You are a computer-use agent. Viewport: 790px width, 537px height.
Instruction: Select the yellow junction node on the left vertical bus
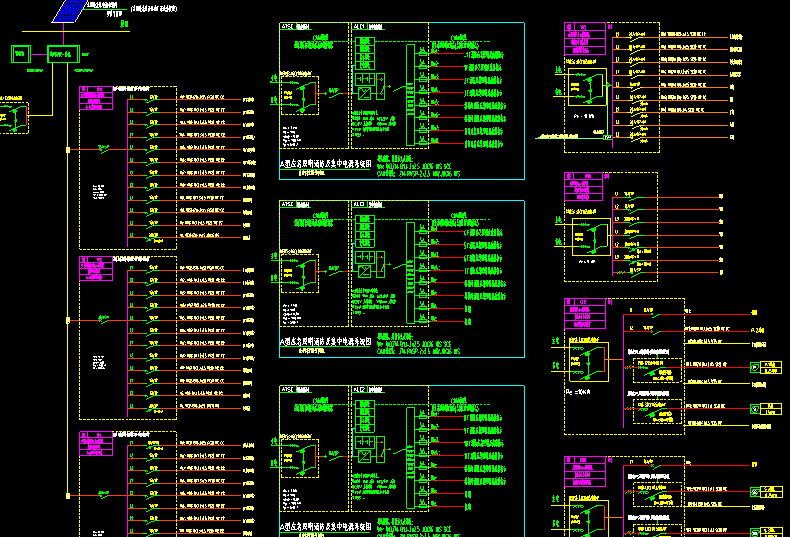pos(67,149)
